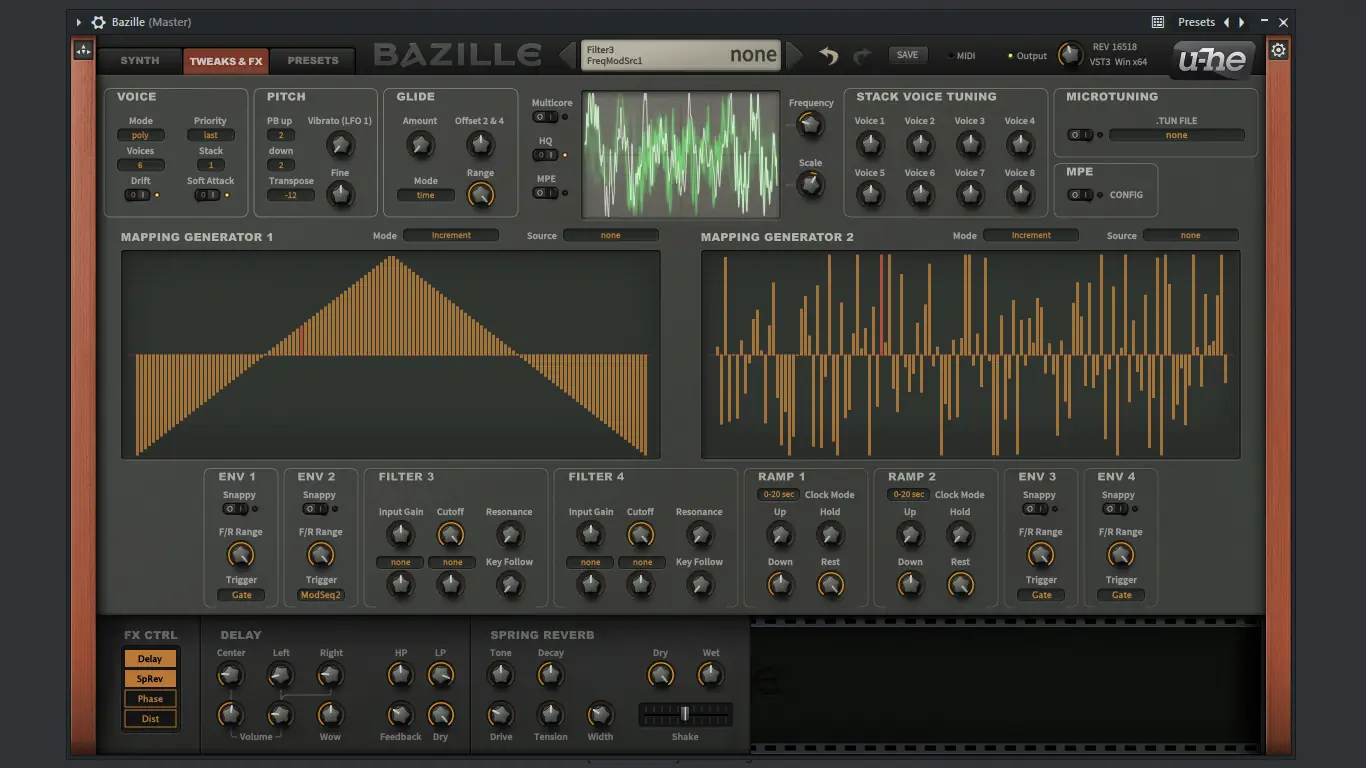1366x768 pixels.
Task: Enable the Multicore switch
Action: 546,117
